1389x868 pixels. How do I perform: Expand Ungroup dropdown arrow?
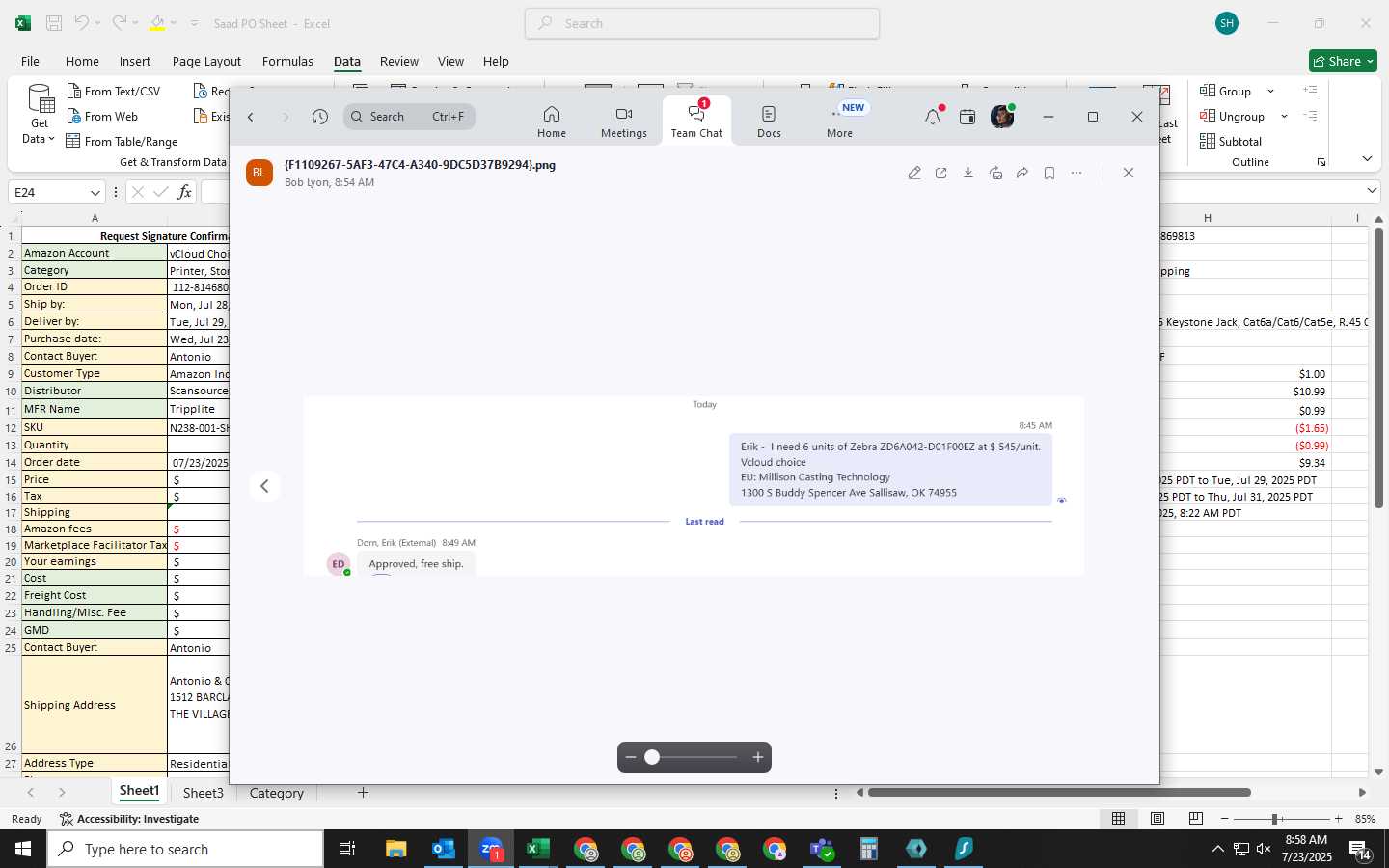click(1284, 116)
